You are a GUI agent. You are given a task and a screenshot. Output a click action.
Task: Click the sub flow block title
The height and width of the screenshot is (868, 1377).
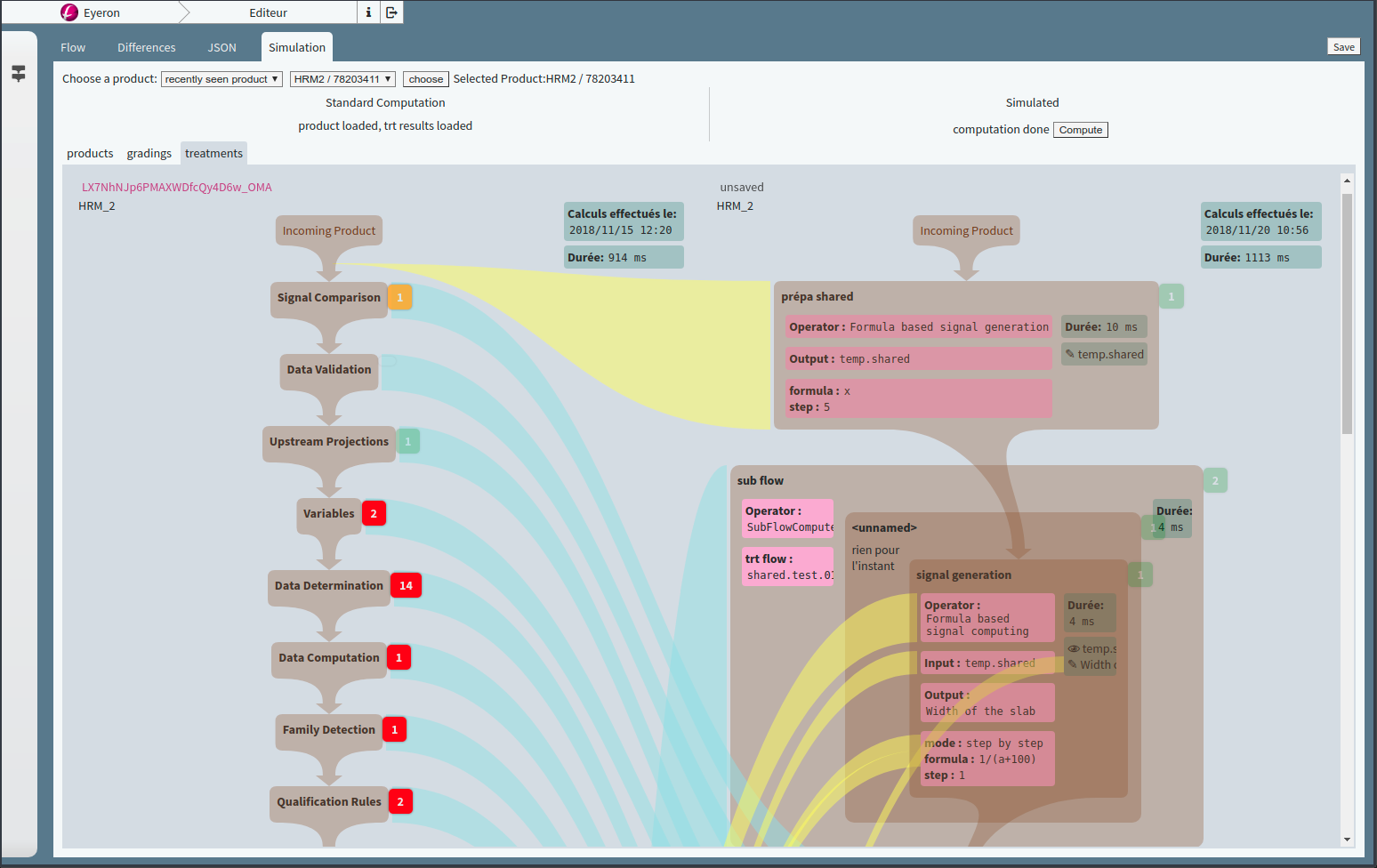point(761,481)
